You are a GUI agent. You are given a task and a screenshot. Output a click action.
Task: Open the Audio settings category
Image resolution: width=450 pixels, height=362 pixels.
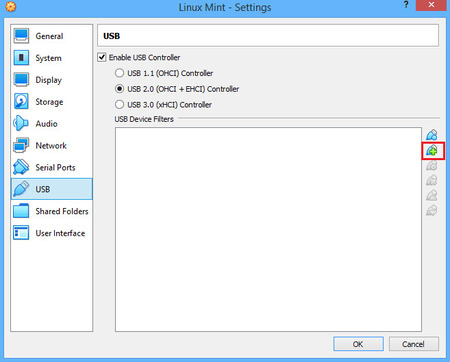pos(51,124)
